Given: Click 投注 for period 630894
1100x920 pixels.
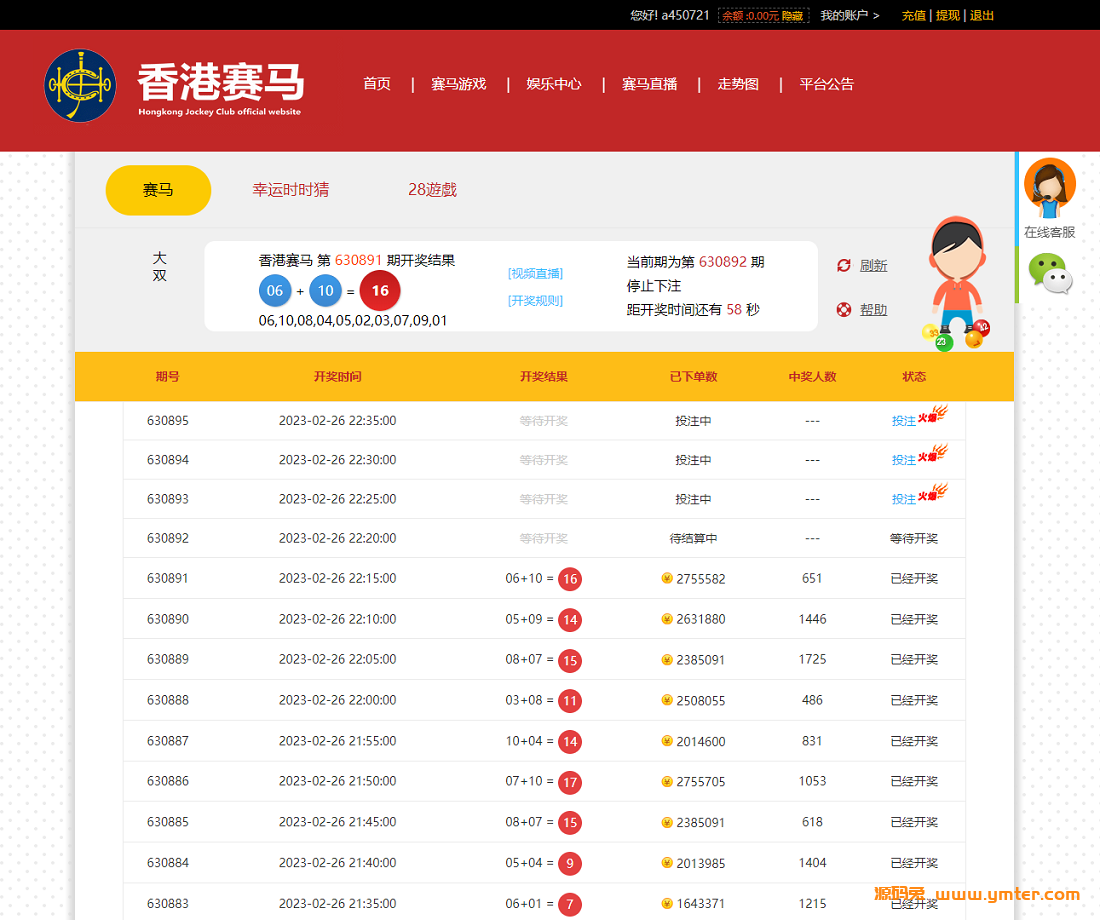Looking at the screenshot, I should [904, 460].
